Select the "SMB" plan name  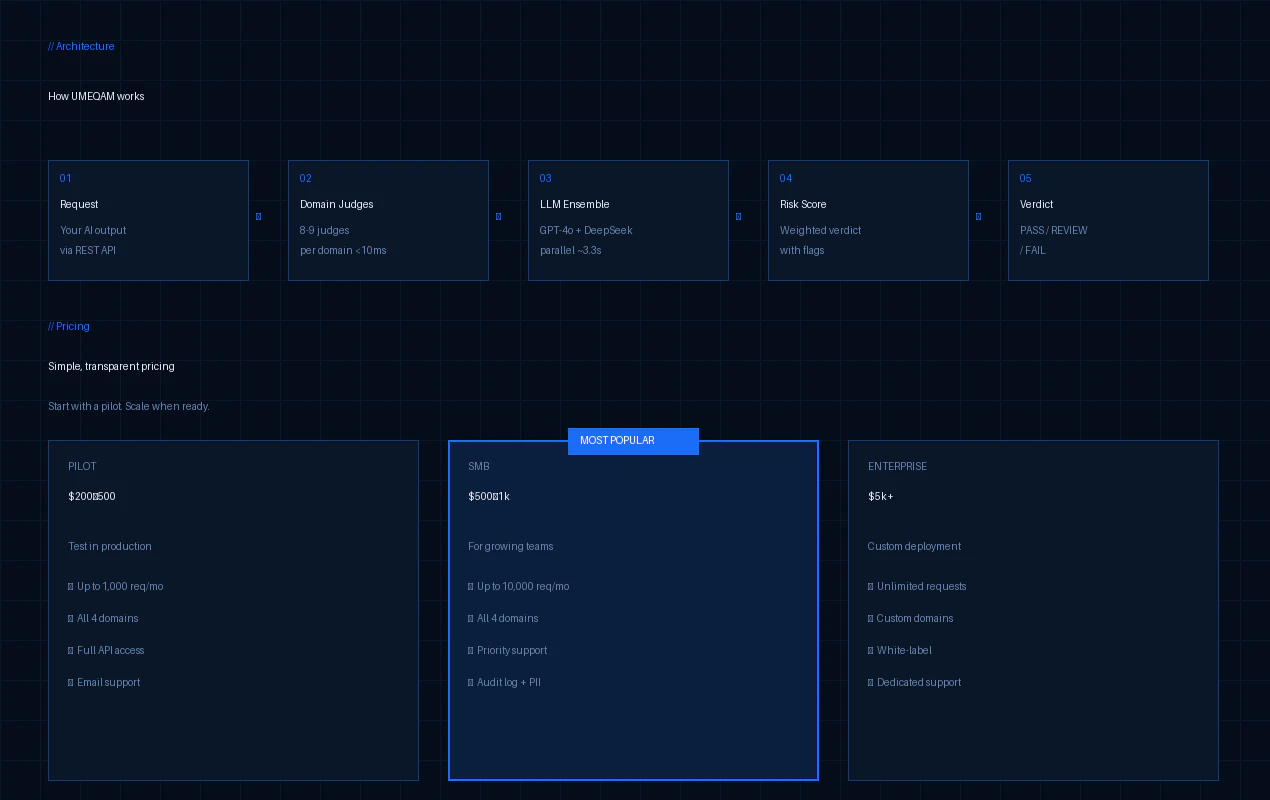coord(479,466)
